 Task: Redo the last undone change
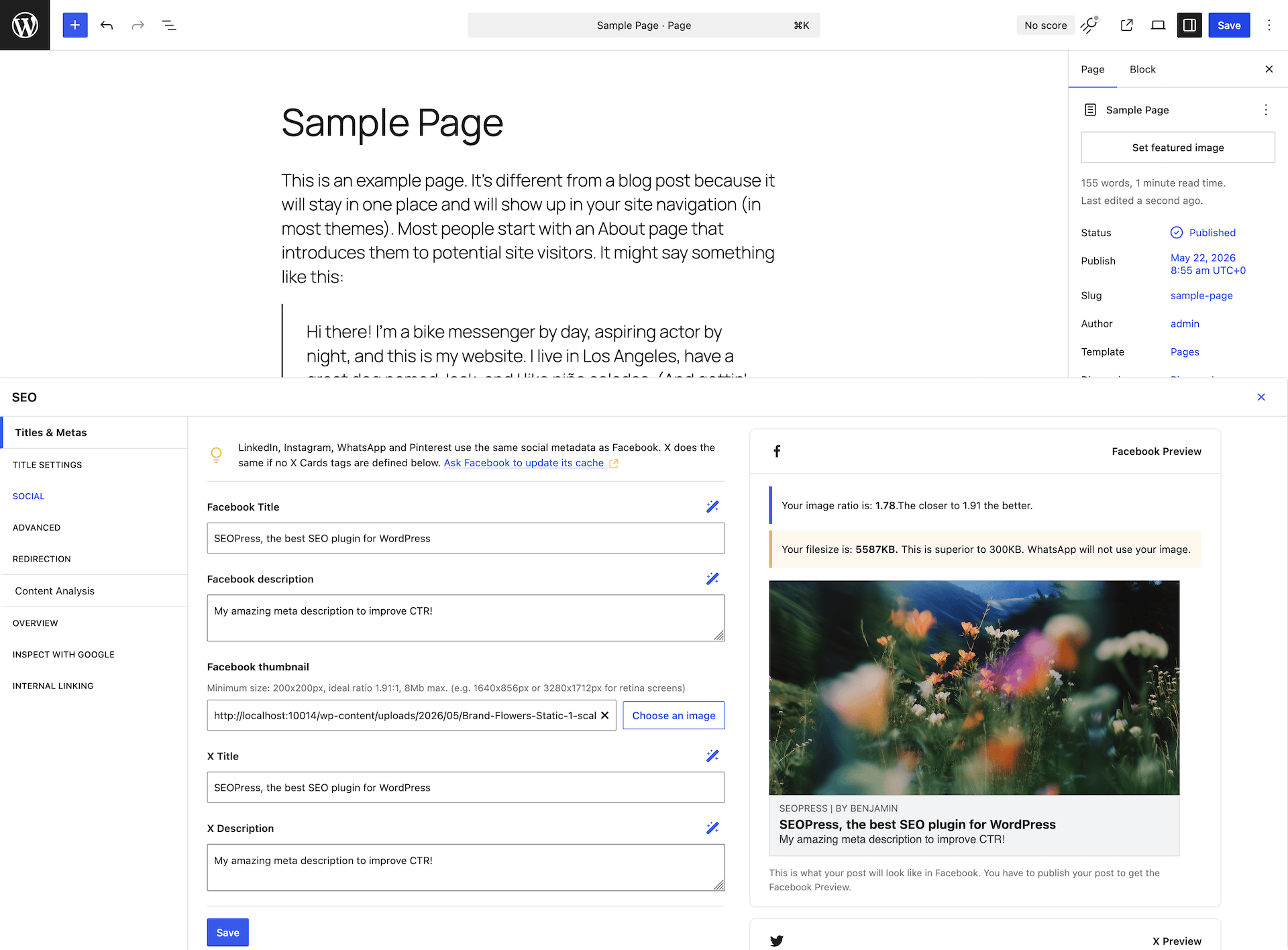138,25
